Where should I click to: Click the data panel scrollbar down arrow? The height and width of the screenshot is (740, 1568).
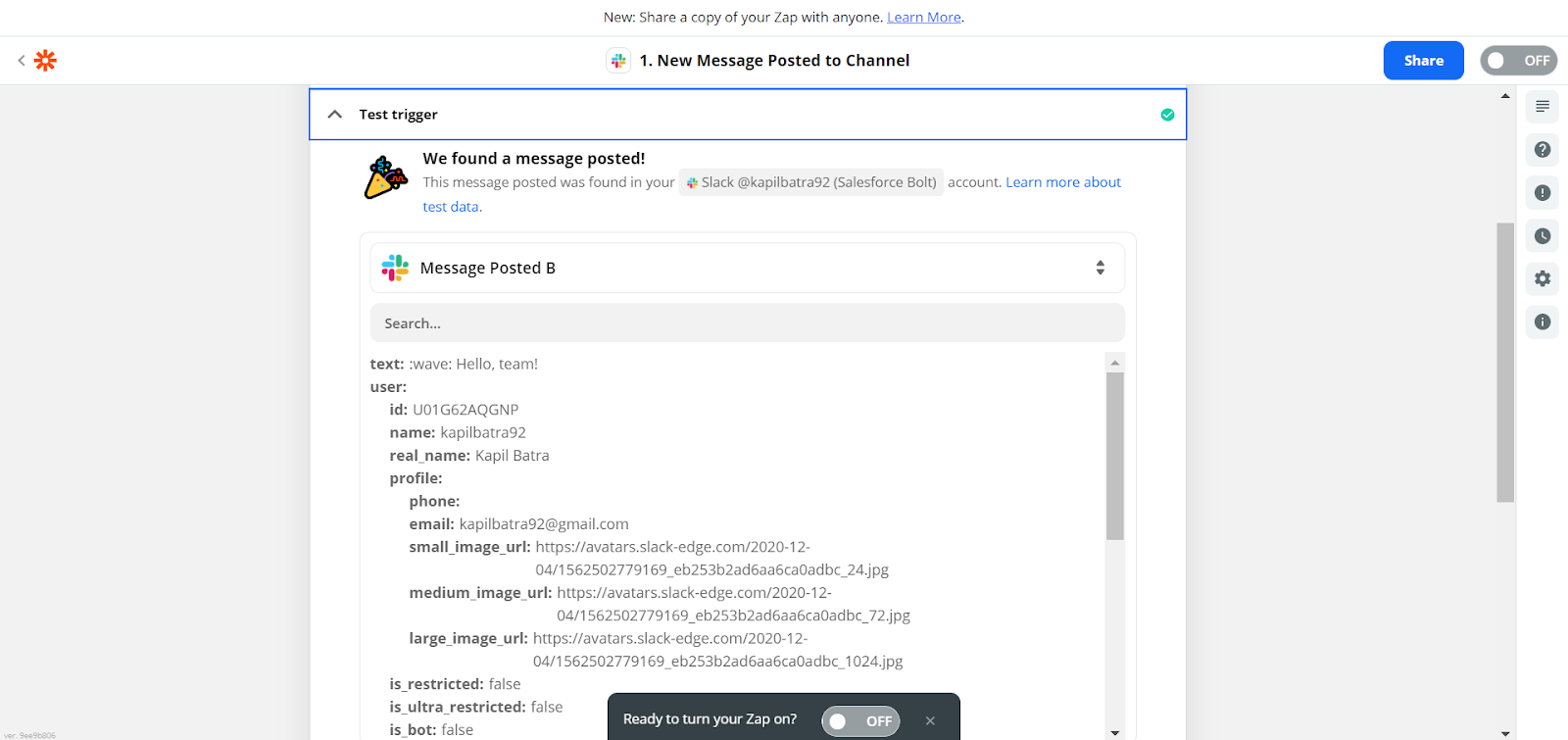[x=1114, y=732]
